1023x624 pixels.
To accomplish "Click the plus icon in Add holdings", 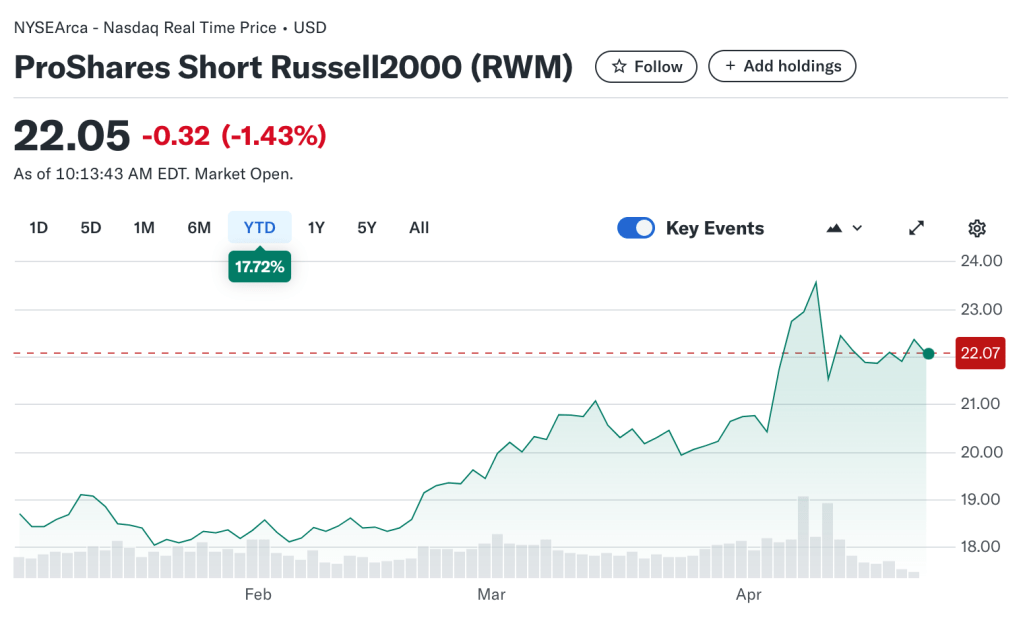I will (730, 67).
